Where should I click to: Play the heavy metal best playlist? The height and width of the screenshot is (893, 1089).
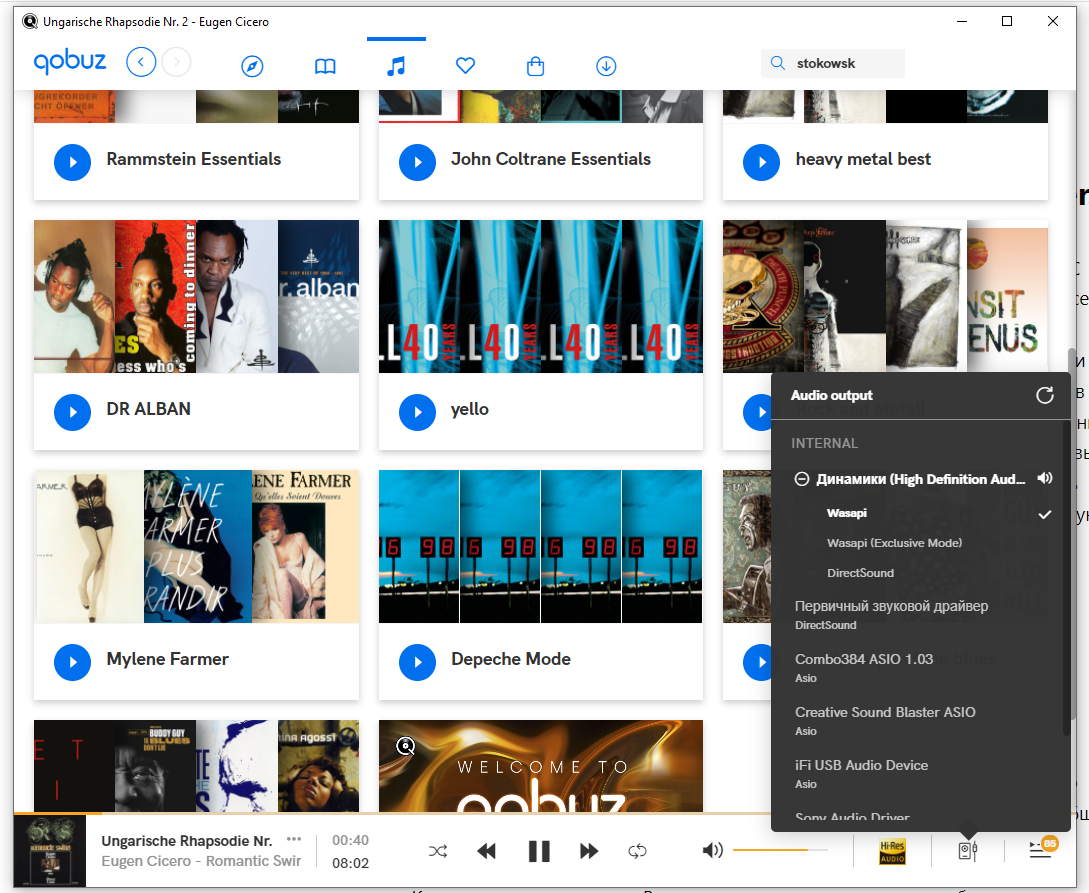(761, 162)
